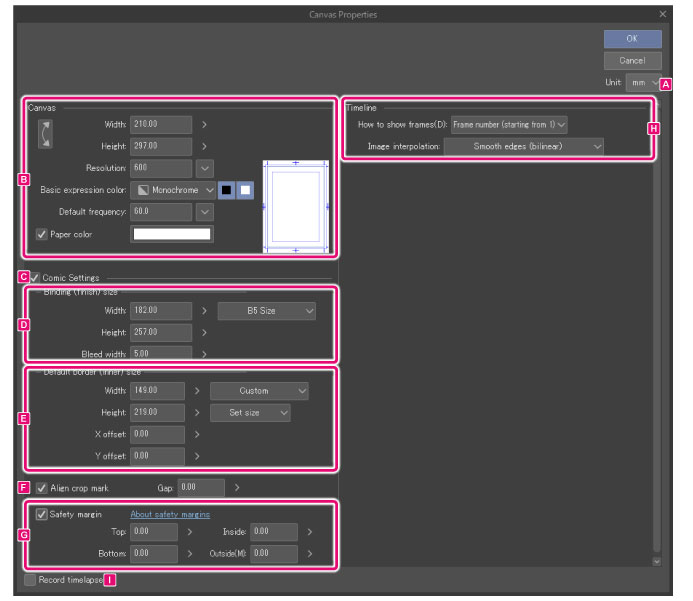Click the Bleed width input field
Screen dimensions: 693x601
161,353
